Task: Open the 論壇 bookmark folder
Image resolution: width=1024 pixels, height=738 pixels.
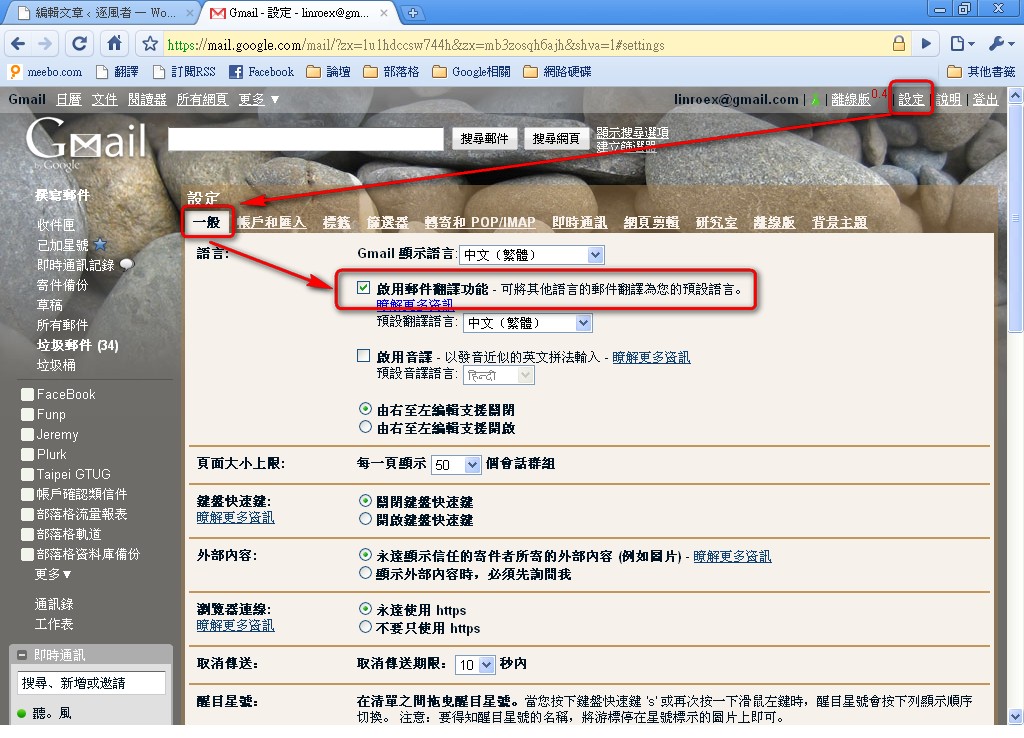Action: pos(328,72)
